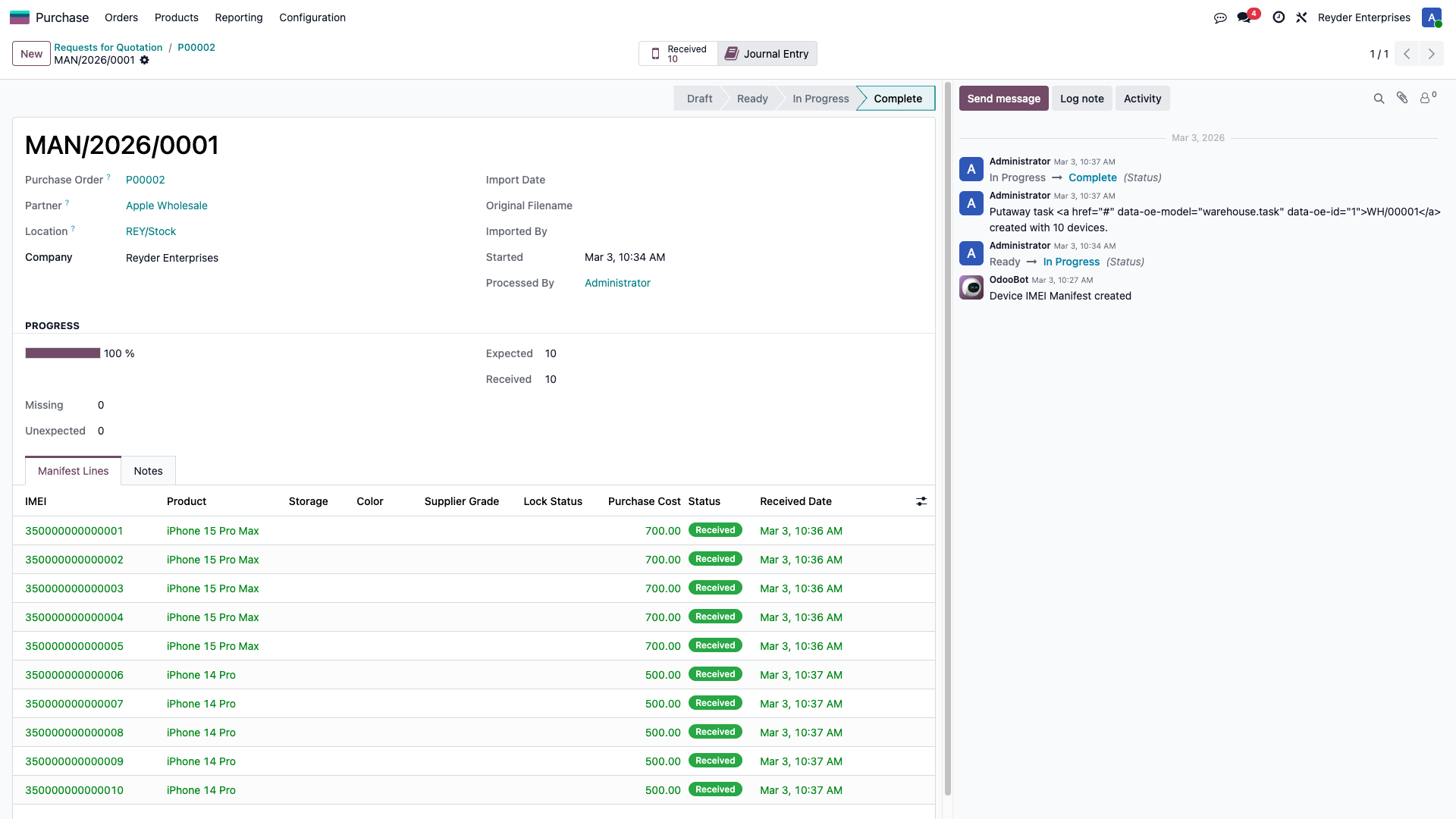Go to previous record arrow
The height and width of the screenshot is (819, 1456).
[1407, 54]
